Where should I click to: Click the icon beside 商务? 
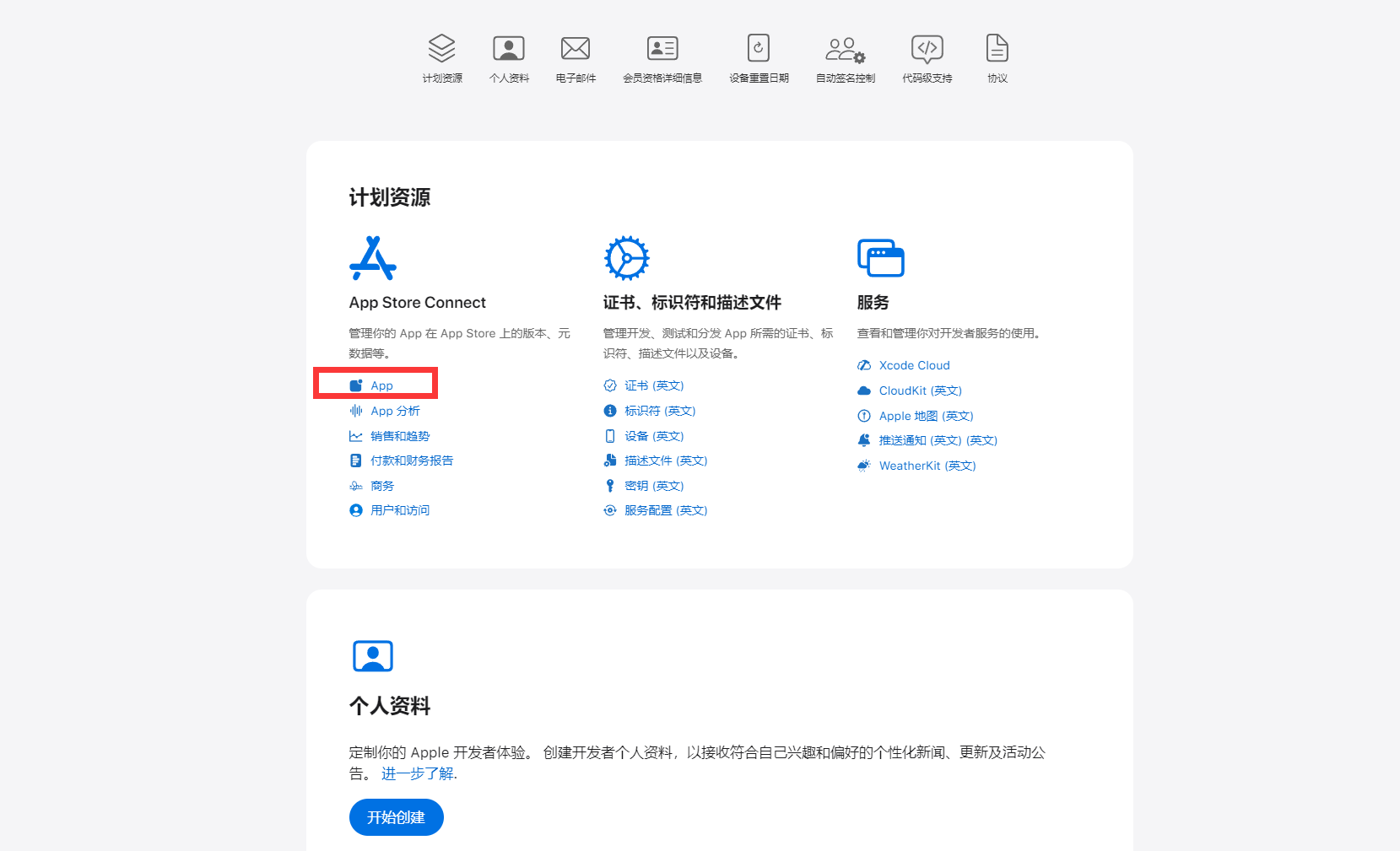click(356, 486)
